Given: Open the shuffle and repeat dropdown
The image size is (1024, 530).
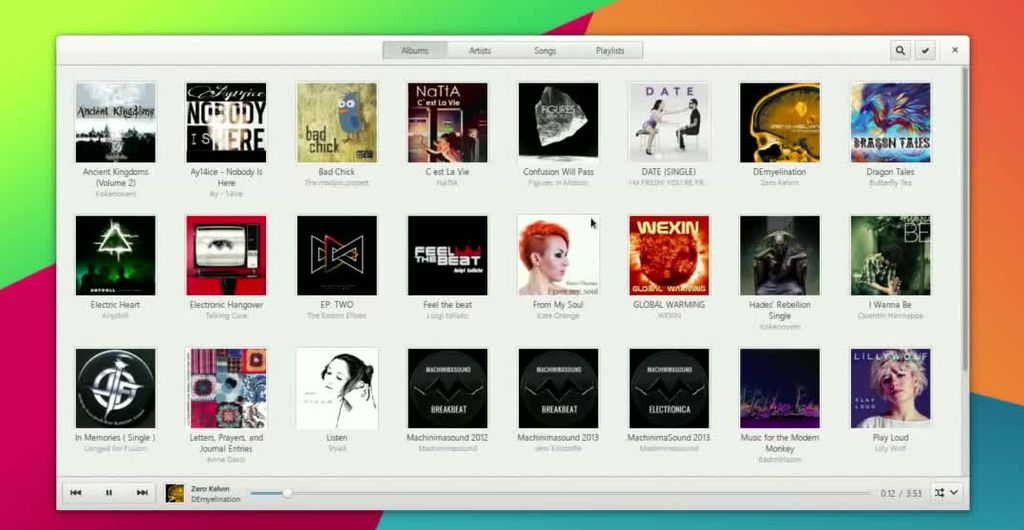Looking at the screenshot, I should tap(946, 493).
